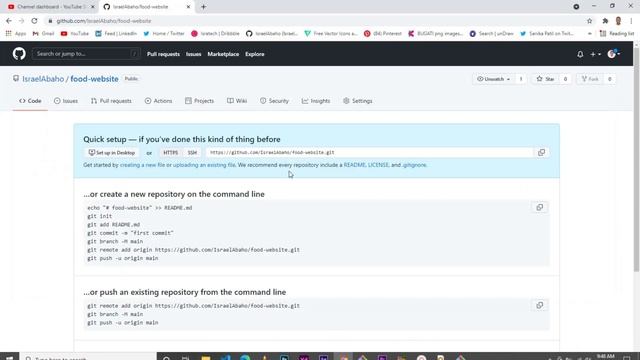Open YouTube bookmark
Viewport: 640px width, 360px height.
click(x=75, y=33)
